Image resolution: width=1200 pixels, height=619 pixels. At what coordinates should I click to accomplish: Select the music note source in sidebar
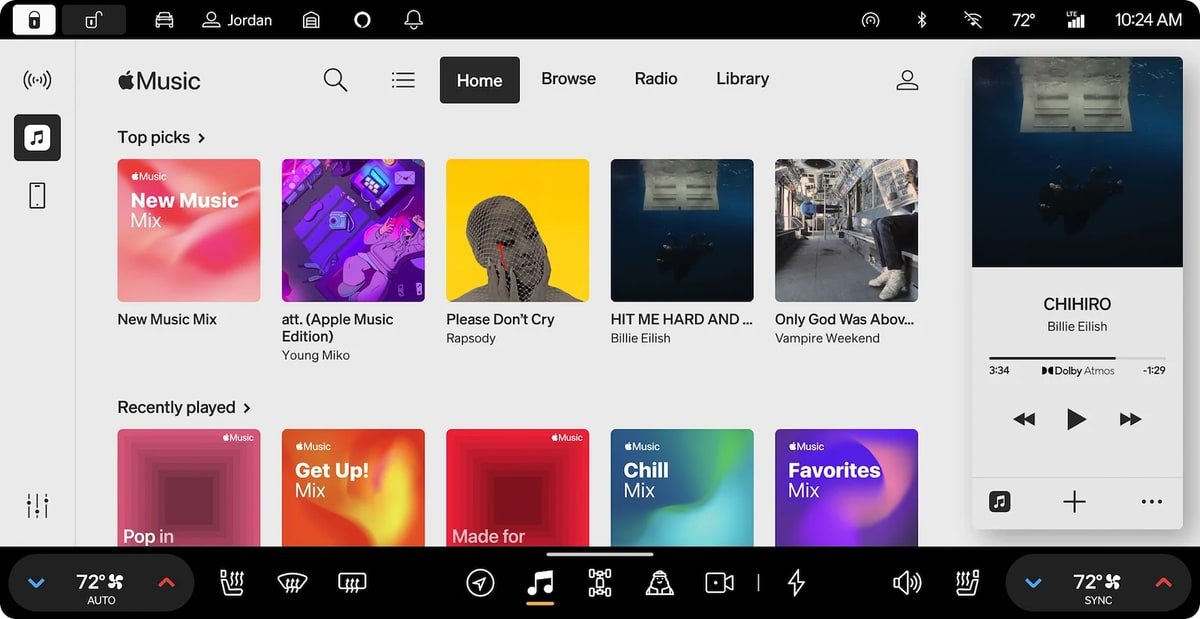click(x=37, y=138)
